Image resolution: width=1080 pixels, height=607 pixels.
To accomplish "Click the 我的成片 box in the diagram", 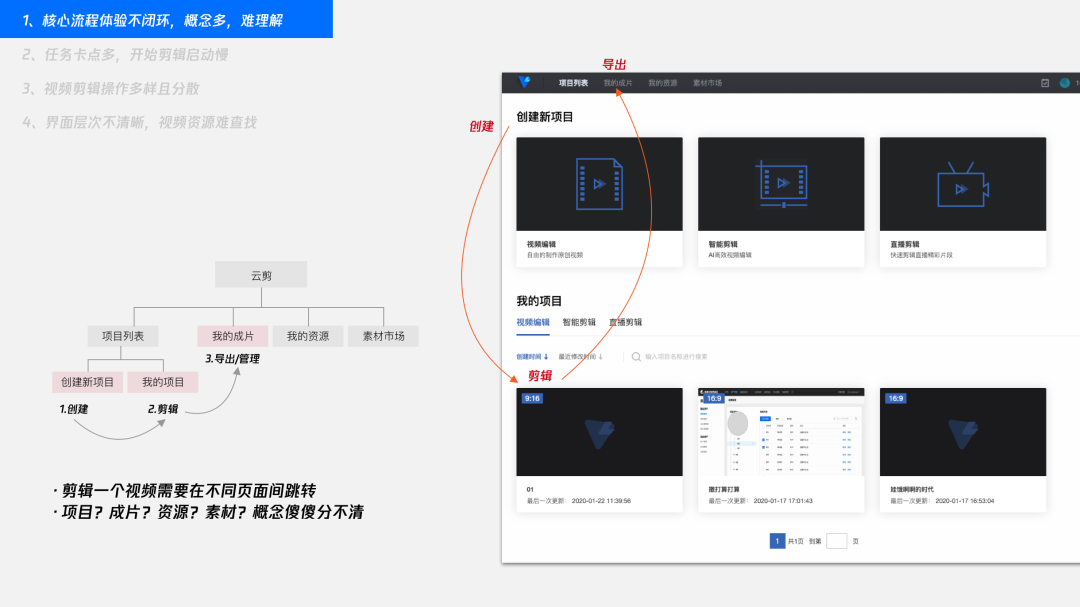I will (x=233, y=336).
